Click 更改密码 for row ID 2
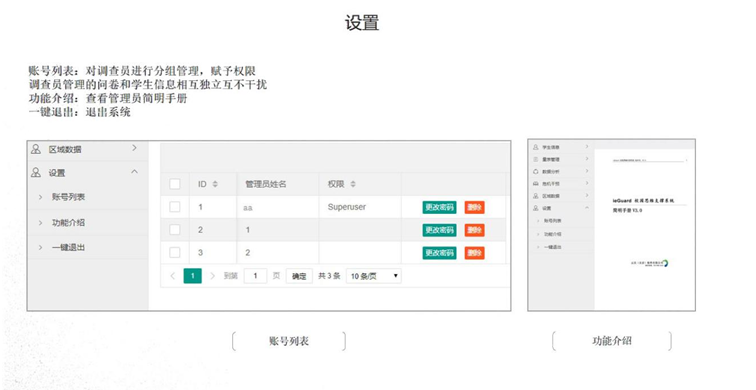 point(439,230)
